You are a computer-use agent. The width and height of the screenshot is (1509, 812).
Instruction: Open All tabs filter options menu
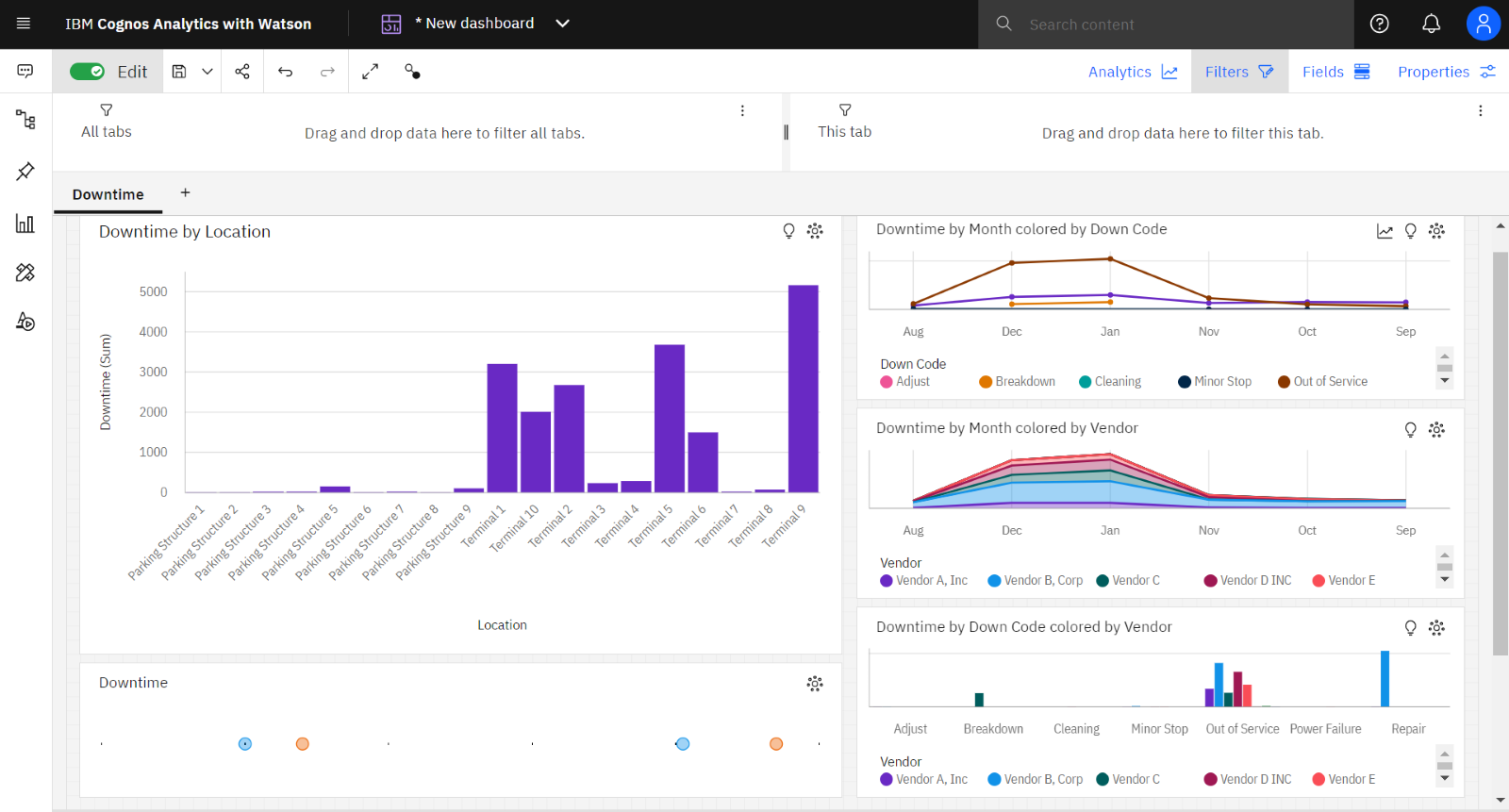742,110
